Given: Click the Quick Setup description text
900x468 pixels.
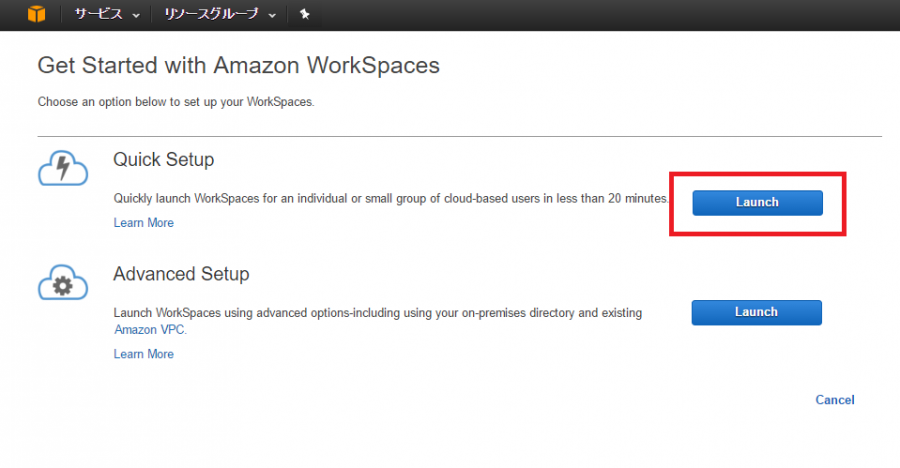Looking at the screenshot, I should click(391, 199).
